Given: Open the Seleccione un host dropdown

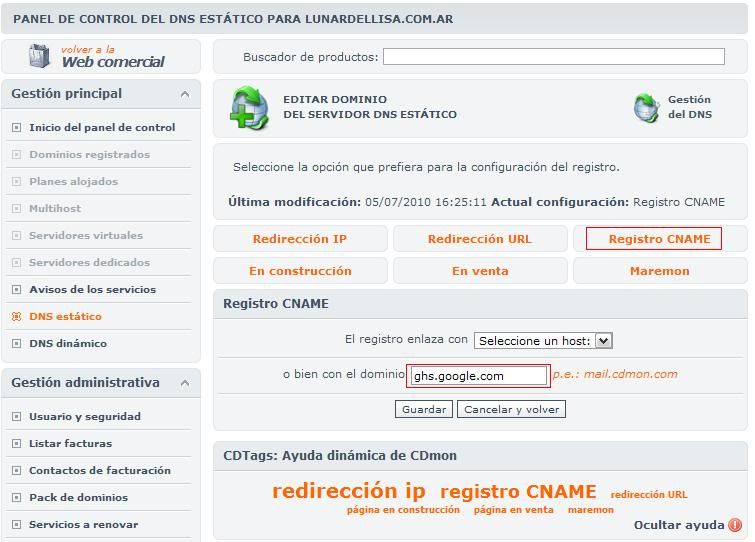Looking at the screenshot, I should (543, 341).
